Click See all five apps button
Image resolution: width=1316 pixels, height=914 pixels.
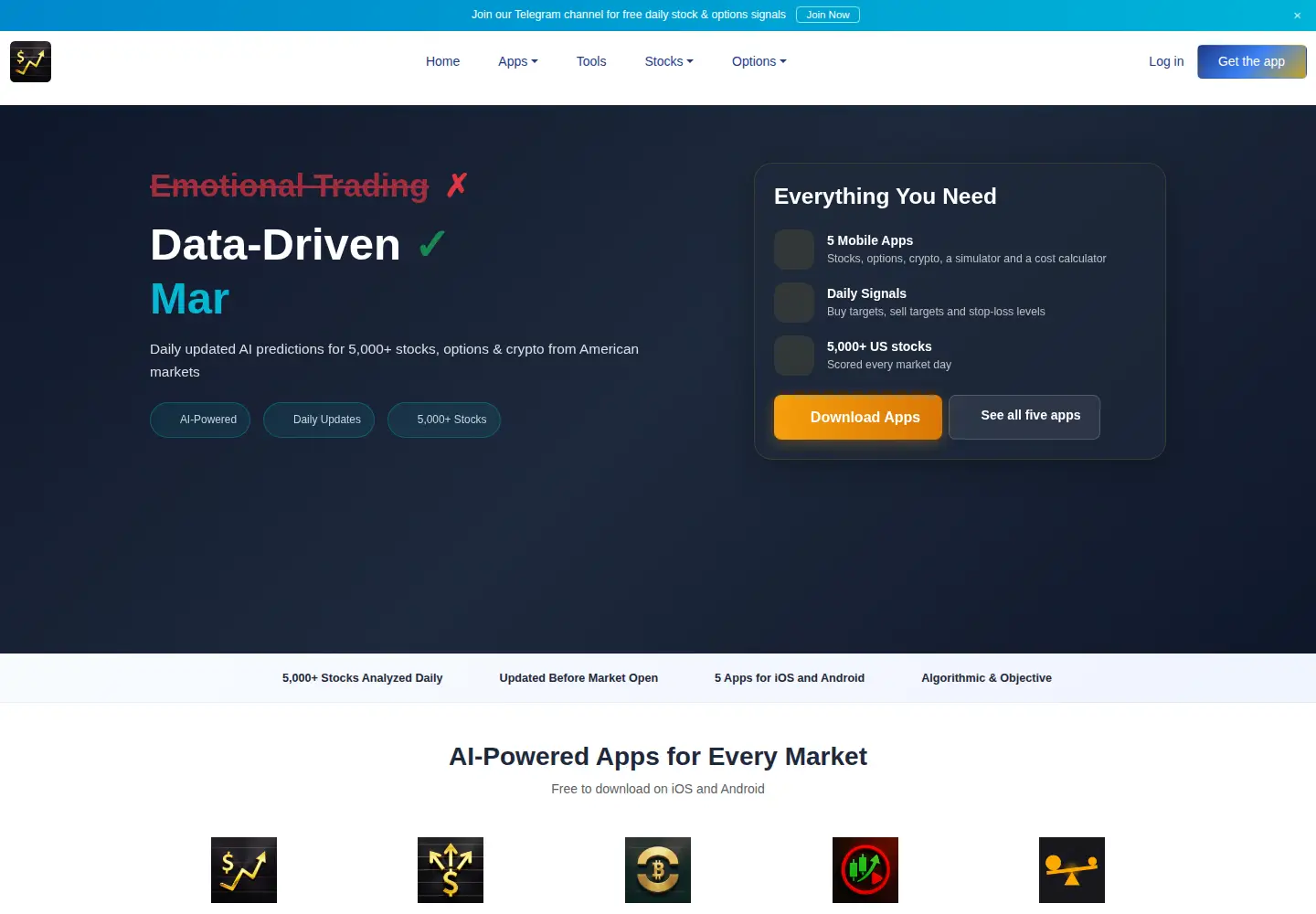click(x=1024, y=417)
